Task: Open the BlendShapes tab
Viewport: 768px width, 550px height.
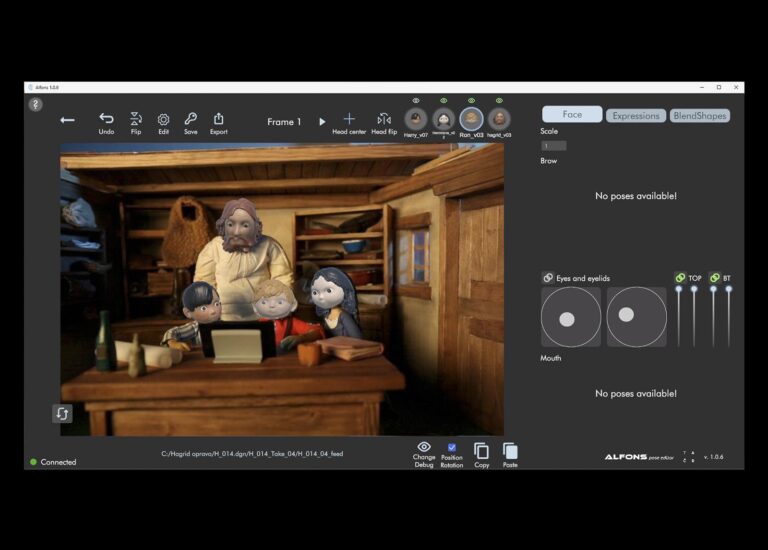Action: [699, 115]
